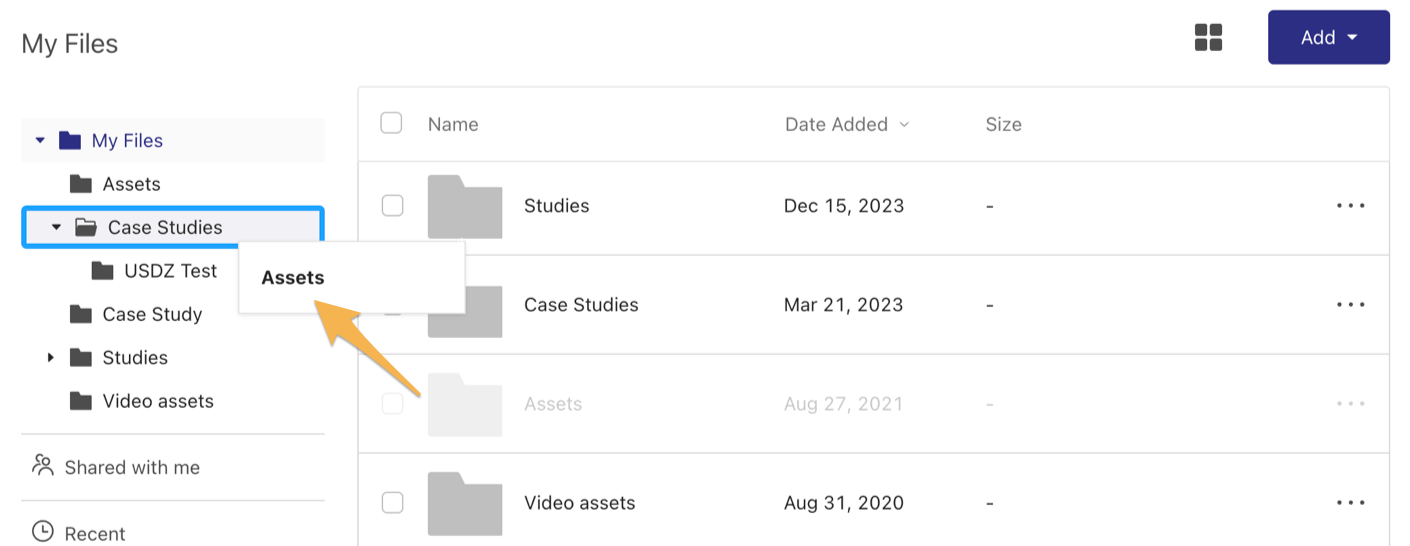Collapse the Case Studies tree arrow
Image resolution: width=1410 pixels, height=546 pixels.
tap(57, 228)
